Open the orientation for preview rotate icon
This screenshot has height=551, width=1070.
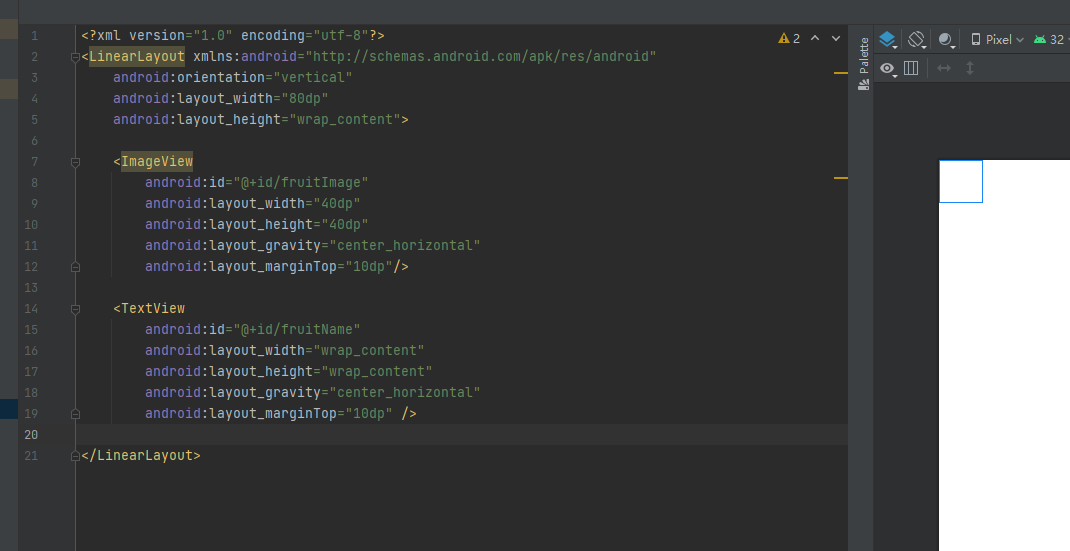[x=916, y=40]
